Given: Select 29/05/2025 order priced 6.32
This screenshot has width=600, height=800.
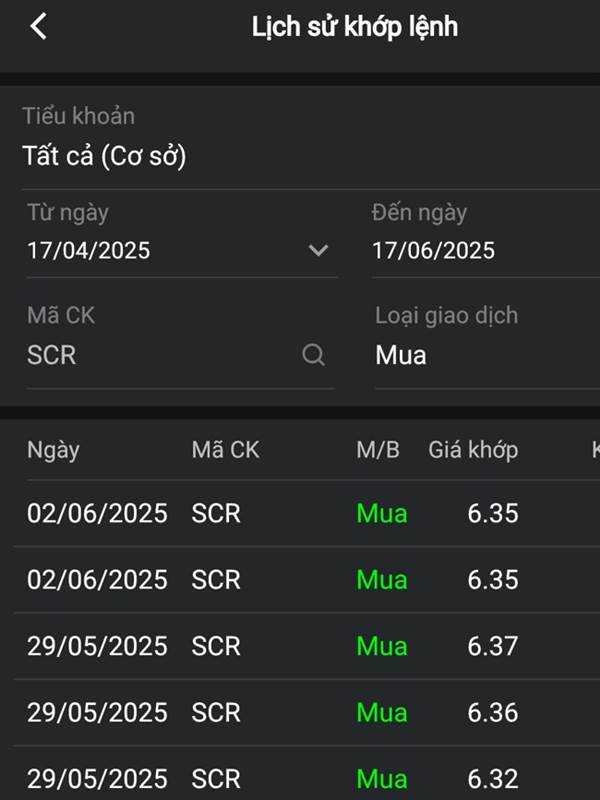Looking at the screenshot, I should [x=307, y=776].
